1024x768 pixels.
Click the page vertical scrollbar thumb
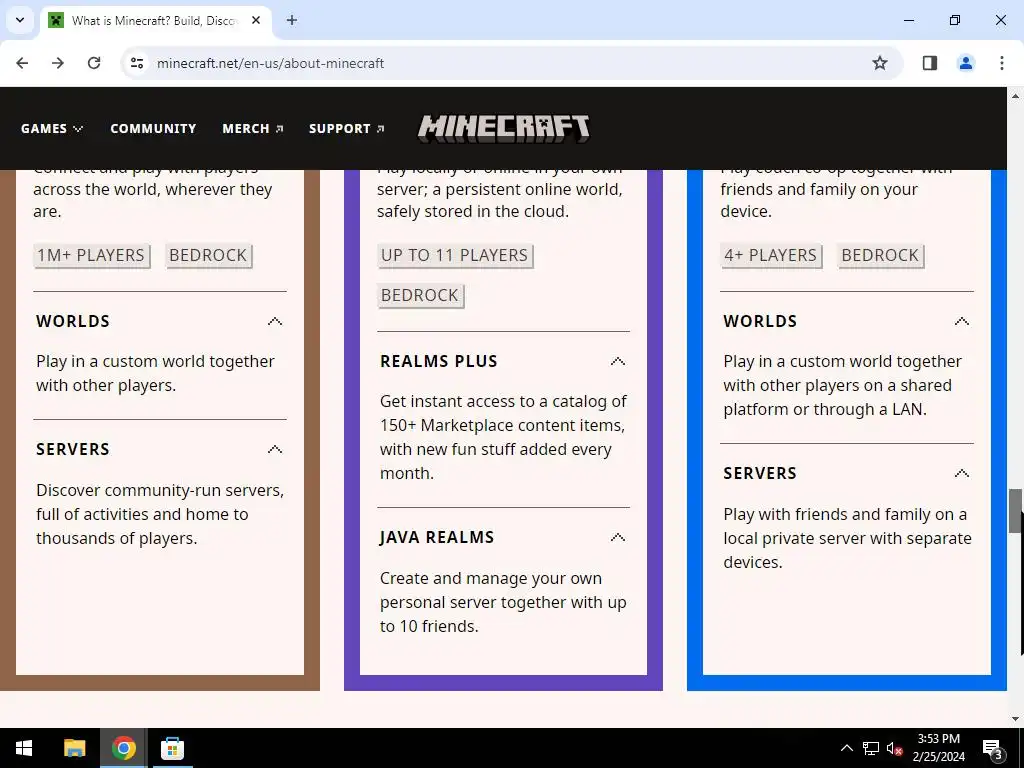[1016, 511]
